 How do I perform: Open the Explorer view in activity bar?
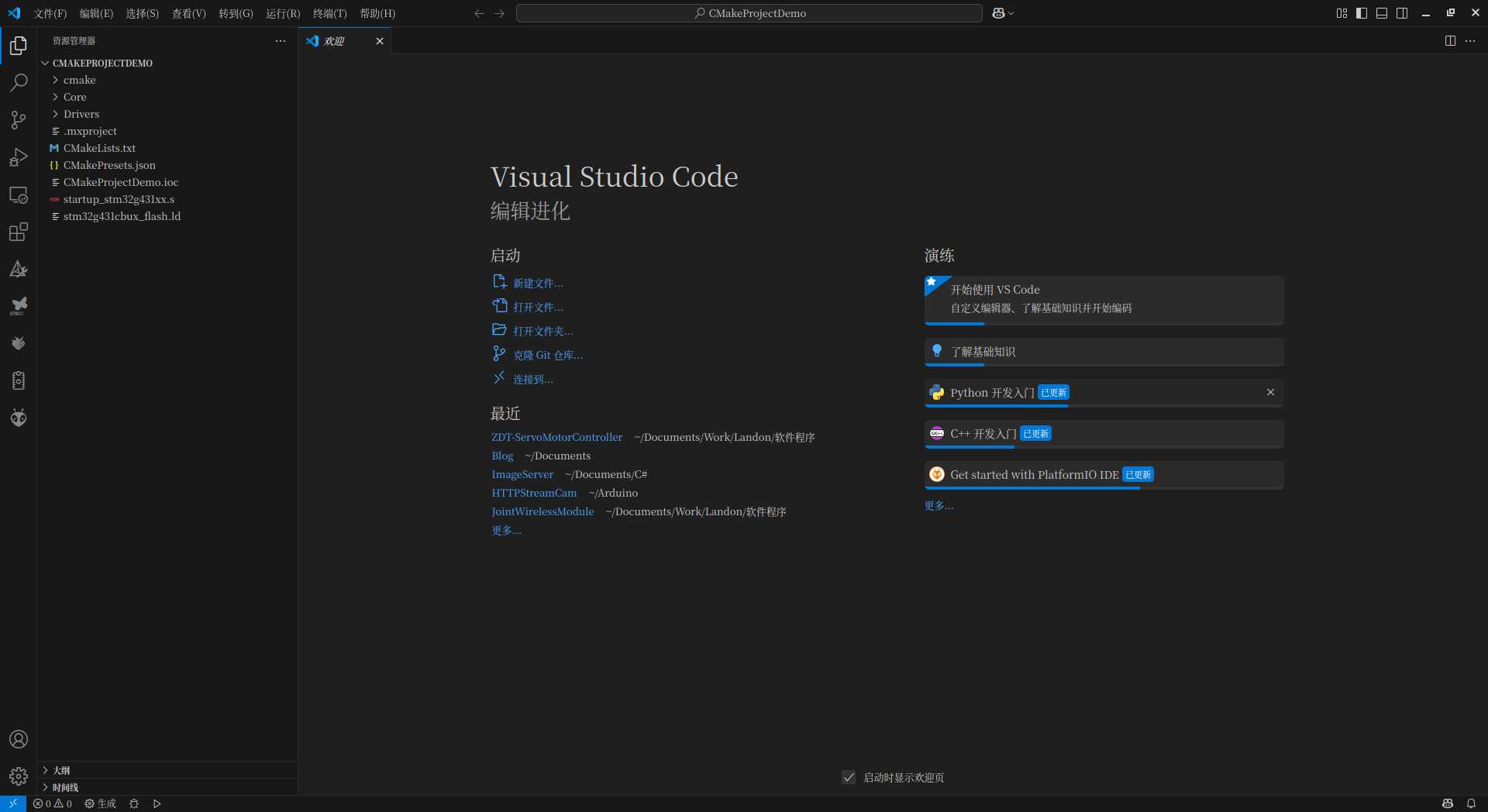[19, 46]
